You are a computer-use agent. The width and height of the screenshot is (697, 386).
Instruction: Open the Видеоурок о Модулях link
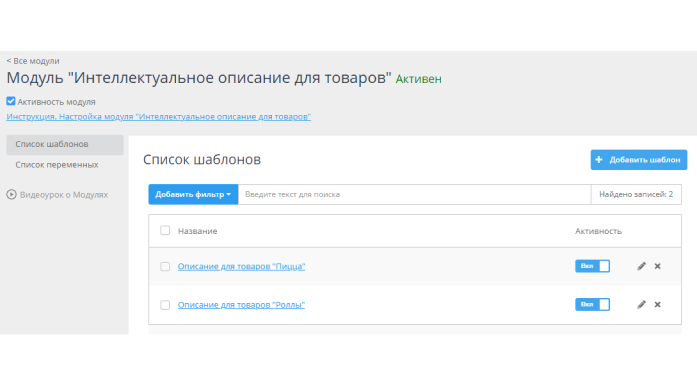[64, 195]
